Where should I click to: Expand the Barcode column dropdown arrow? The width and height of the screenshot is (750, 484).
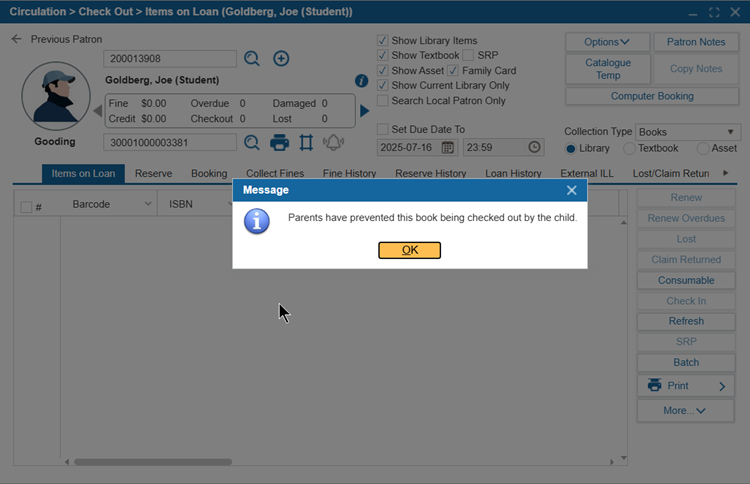[148, 204]
